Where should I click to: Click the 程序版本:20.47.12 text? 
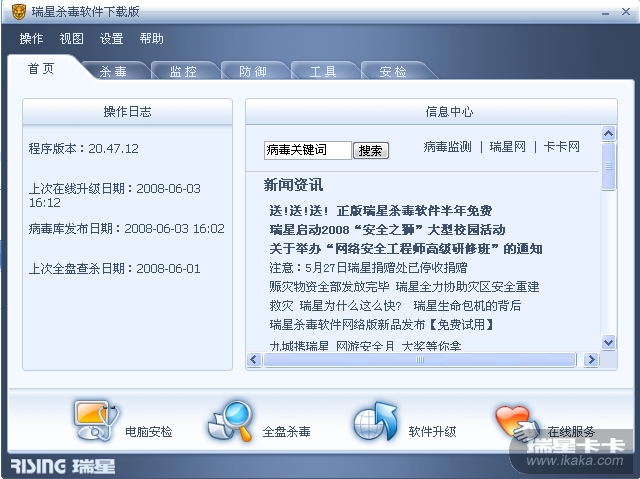click(84, 148)
